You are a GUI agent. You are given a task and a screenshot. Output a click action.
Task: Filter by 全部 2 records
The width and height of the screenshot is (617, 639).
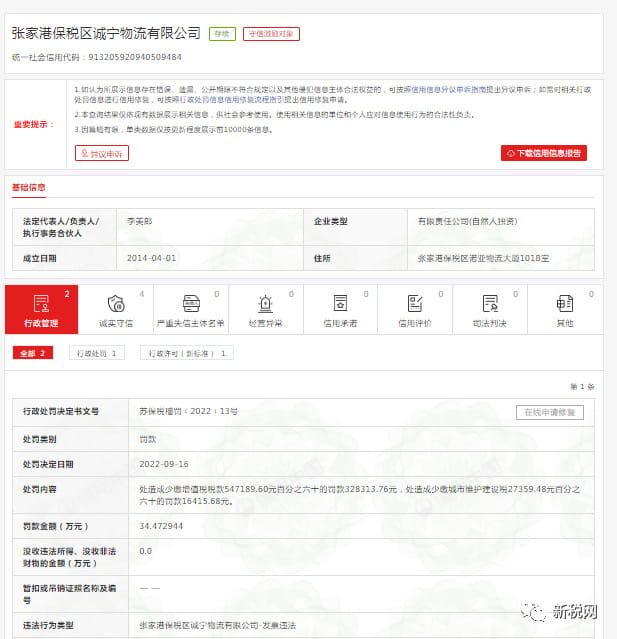click(x=32, y=353)
